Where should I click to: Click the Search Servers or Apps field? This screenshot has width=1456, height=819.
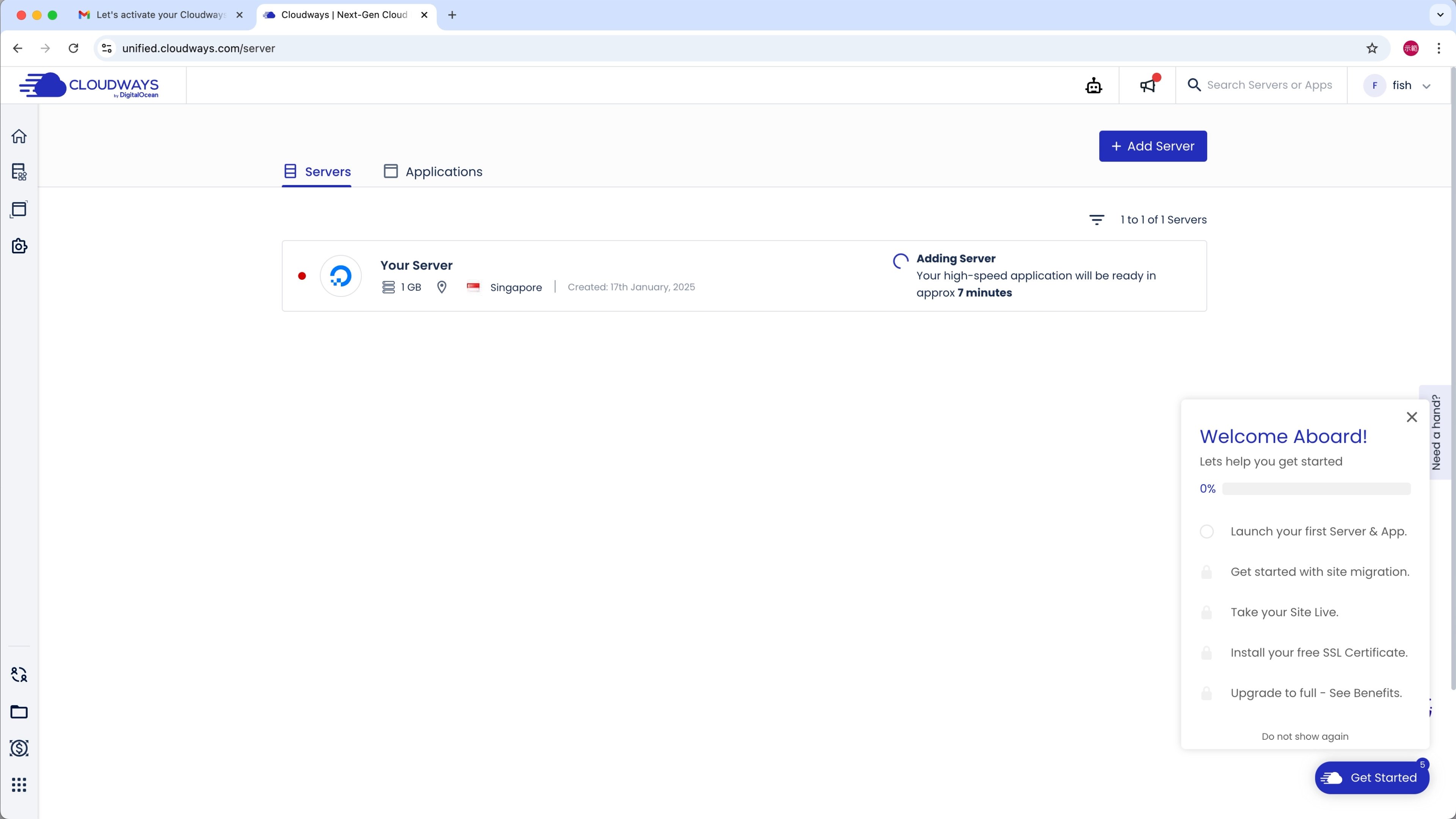tap(1269, 85)
